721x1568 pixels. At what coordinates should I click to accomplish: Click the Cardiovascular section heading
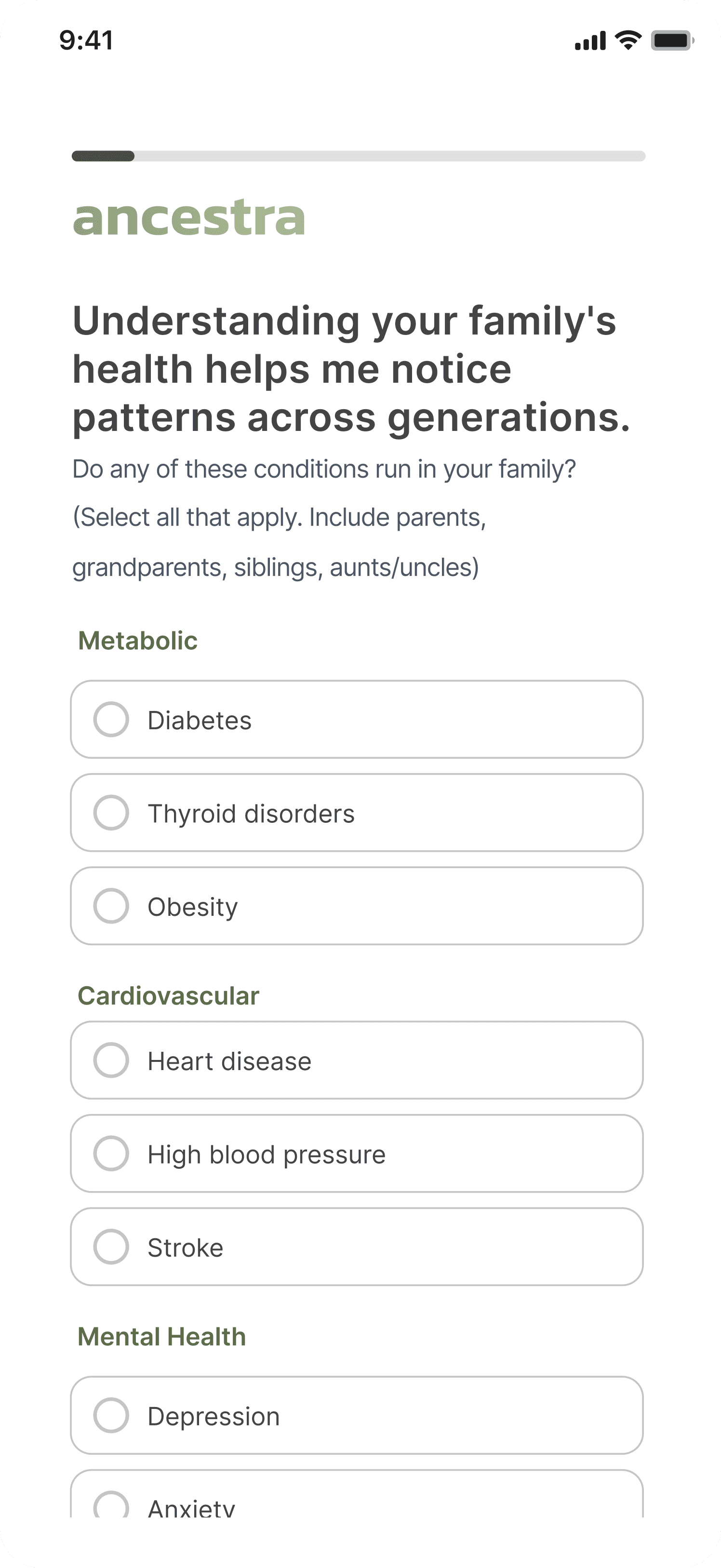coord(169,996)
